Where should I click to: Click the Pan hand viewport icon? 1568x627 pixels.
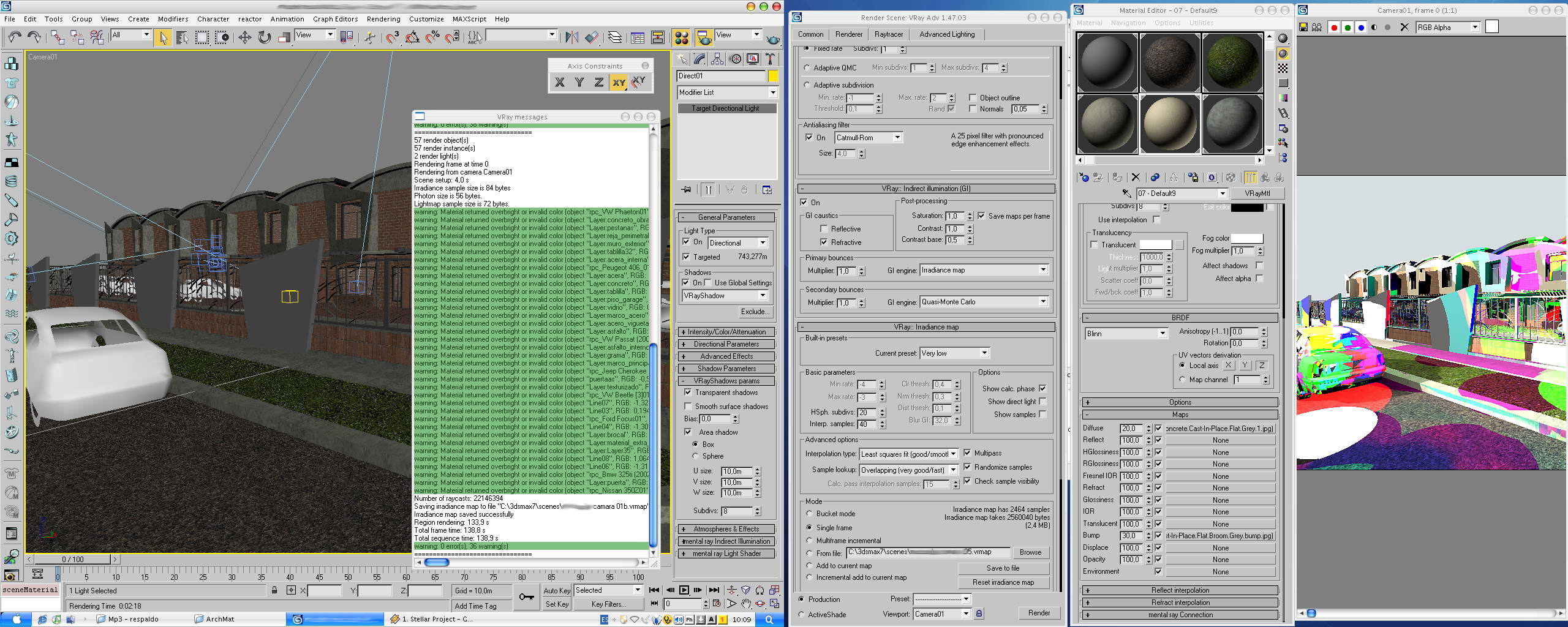tap(745, 603)
